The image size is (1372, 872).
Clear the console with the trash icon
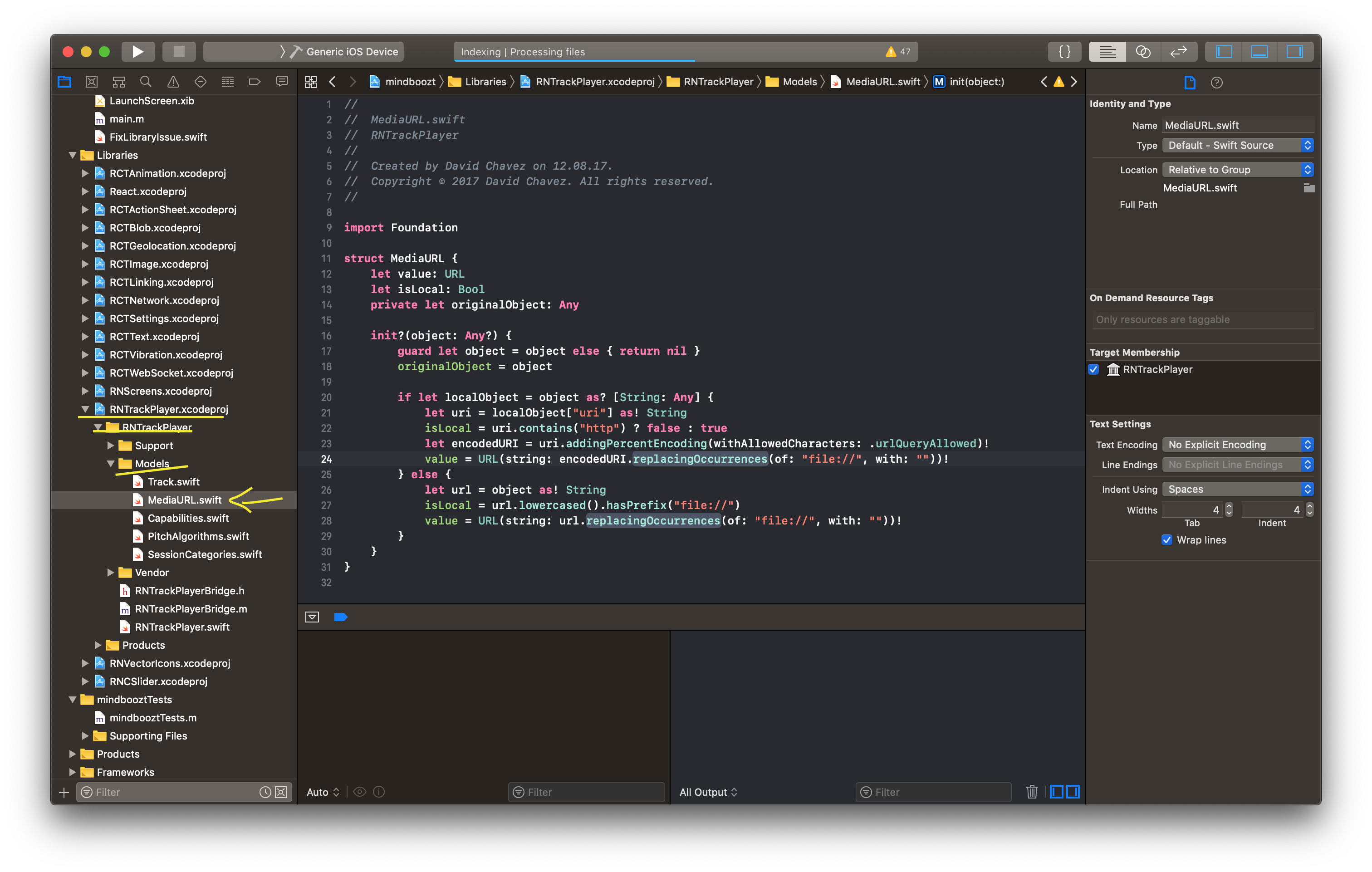point(1031,792)
